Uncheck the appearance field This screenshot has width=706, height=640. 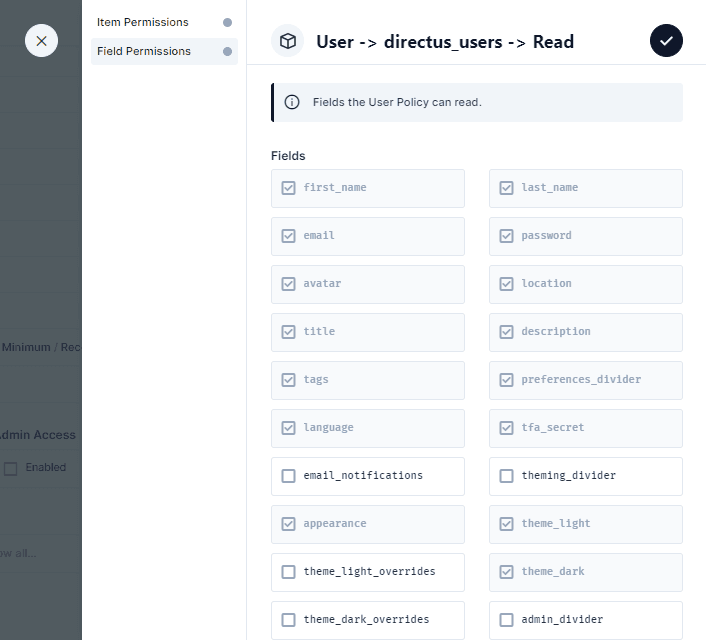(x=288, y=524)
